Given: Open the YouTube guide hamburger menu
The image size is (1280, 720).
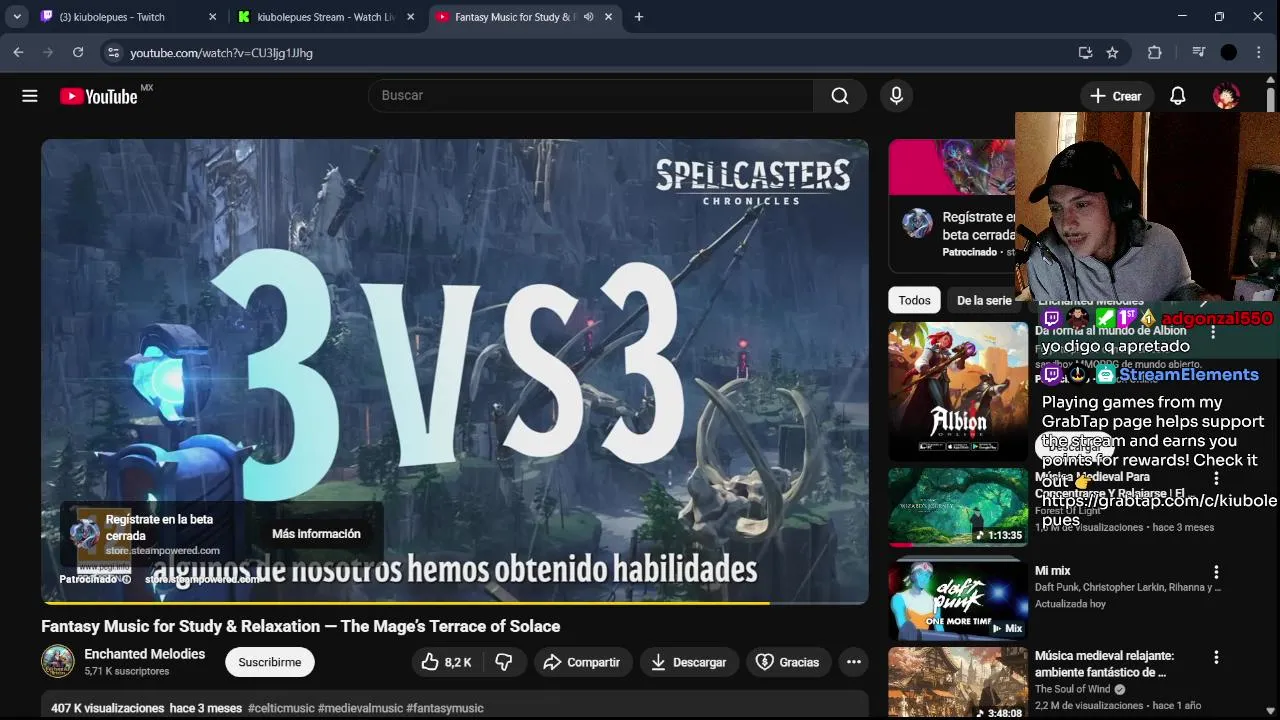Looking at the screenshot, I should 30,96.
